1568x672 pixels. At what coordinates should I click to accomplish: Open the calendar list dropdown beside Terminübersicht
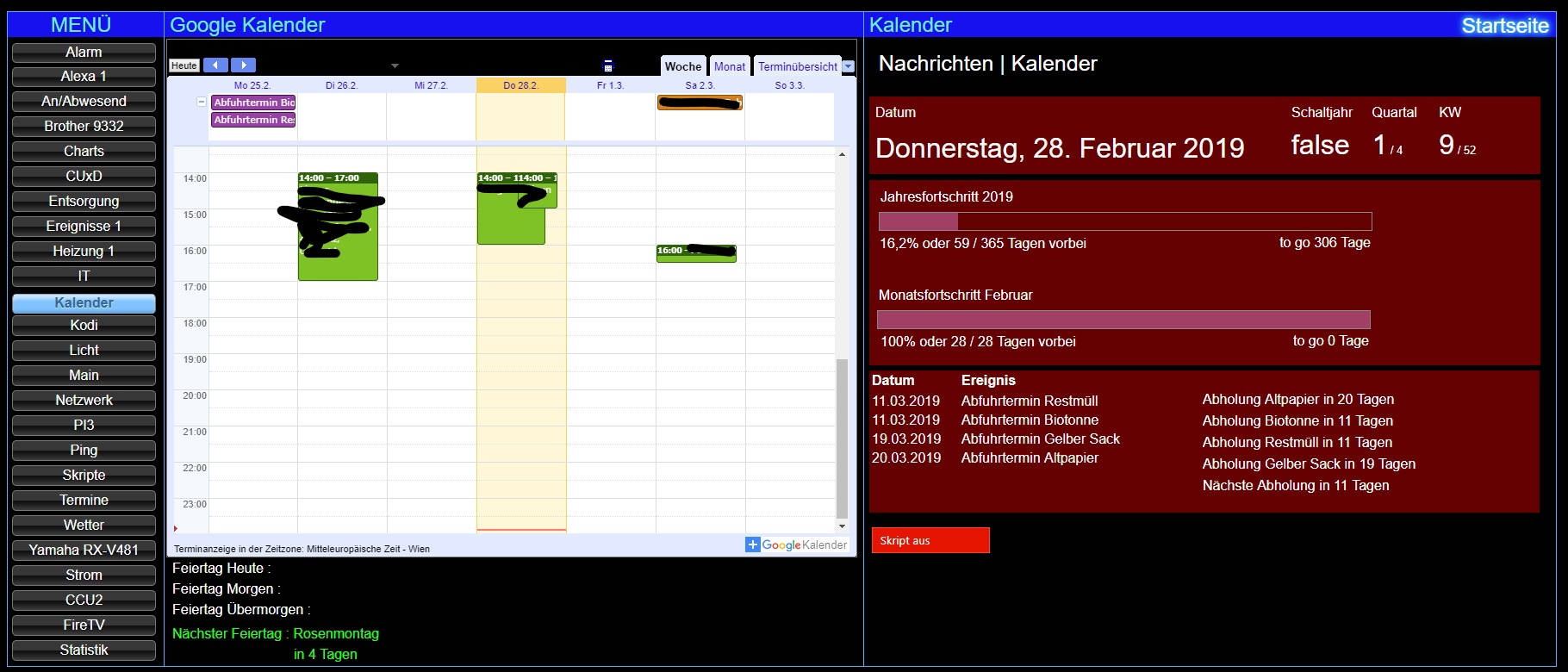[x=849, y=66]
